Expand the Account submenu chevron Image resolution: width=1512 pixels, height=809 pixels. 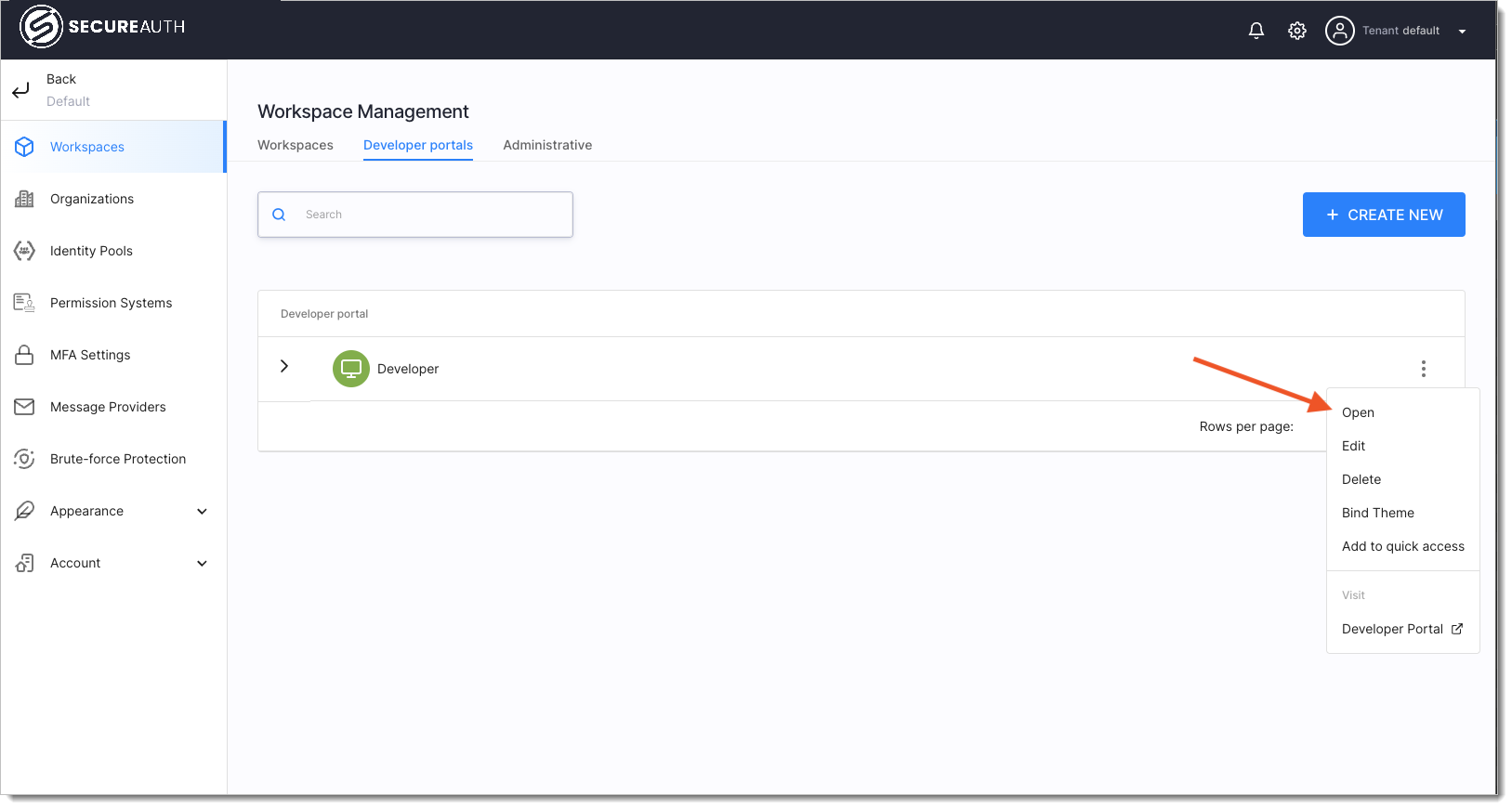202,563
